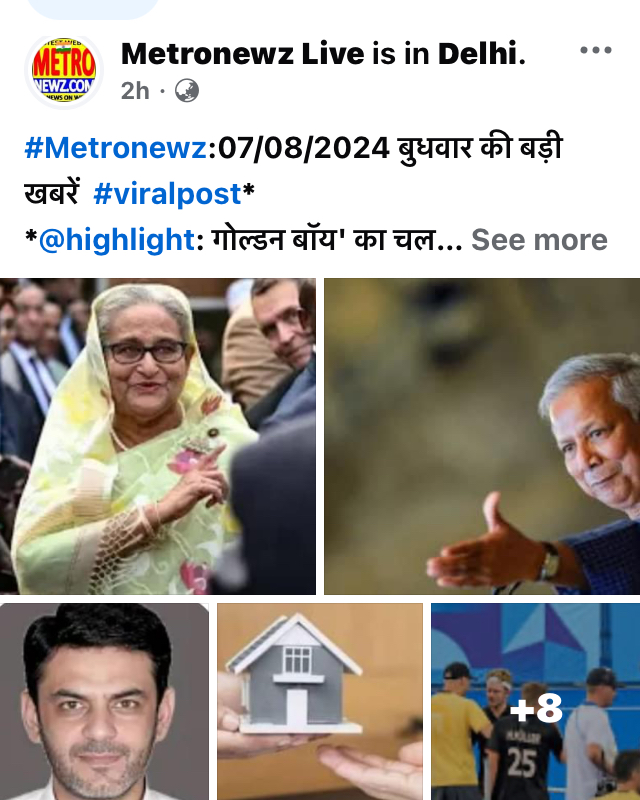Tap the 07/08/2024 date text

[304, 148]
